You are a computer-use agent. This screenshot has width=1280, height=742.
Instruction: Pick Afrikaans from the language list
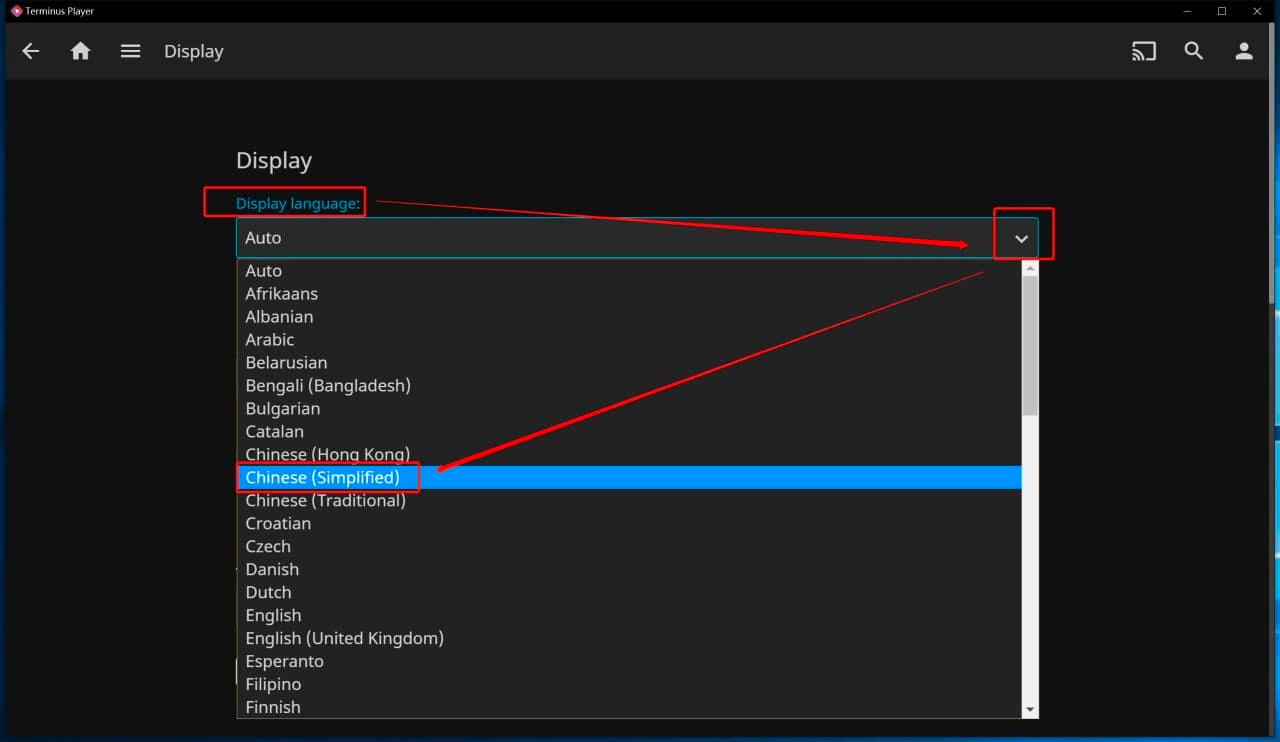point(282,294)
